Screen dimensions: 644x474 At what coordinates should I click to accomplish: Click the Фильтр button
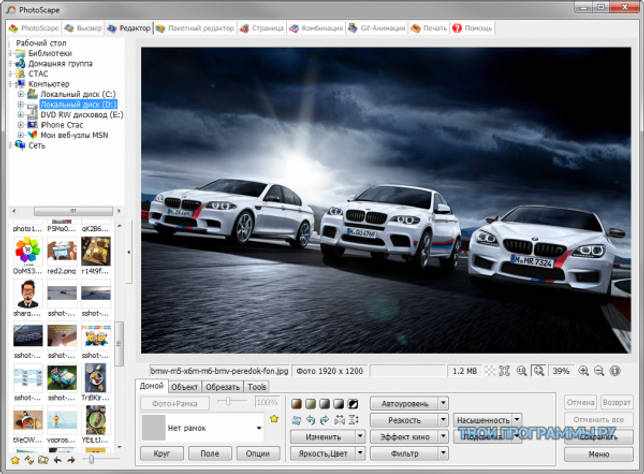405,453
